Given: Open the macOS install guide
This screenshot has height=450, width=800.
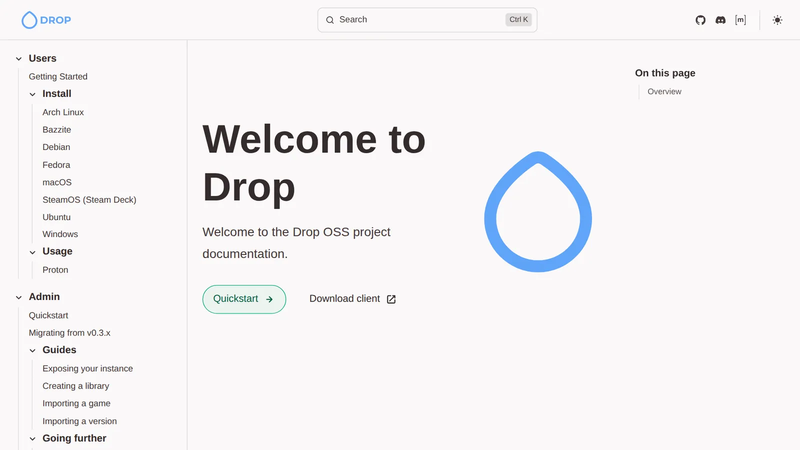Looking at the screenshot, I should click(57, 182).
